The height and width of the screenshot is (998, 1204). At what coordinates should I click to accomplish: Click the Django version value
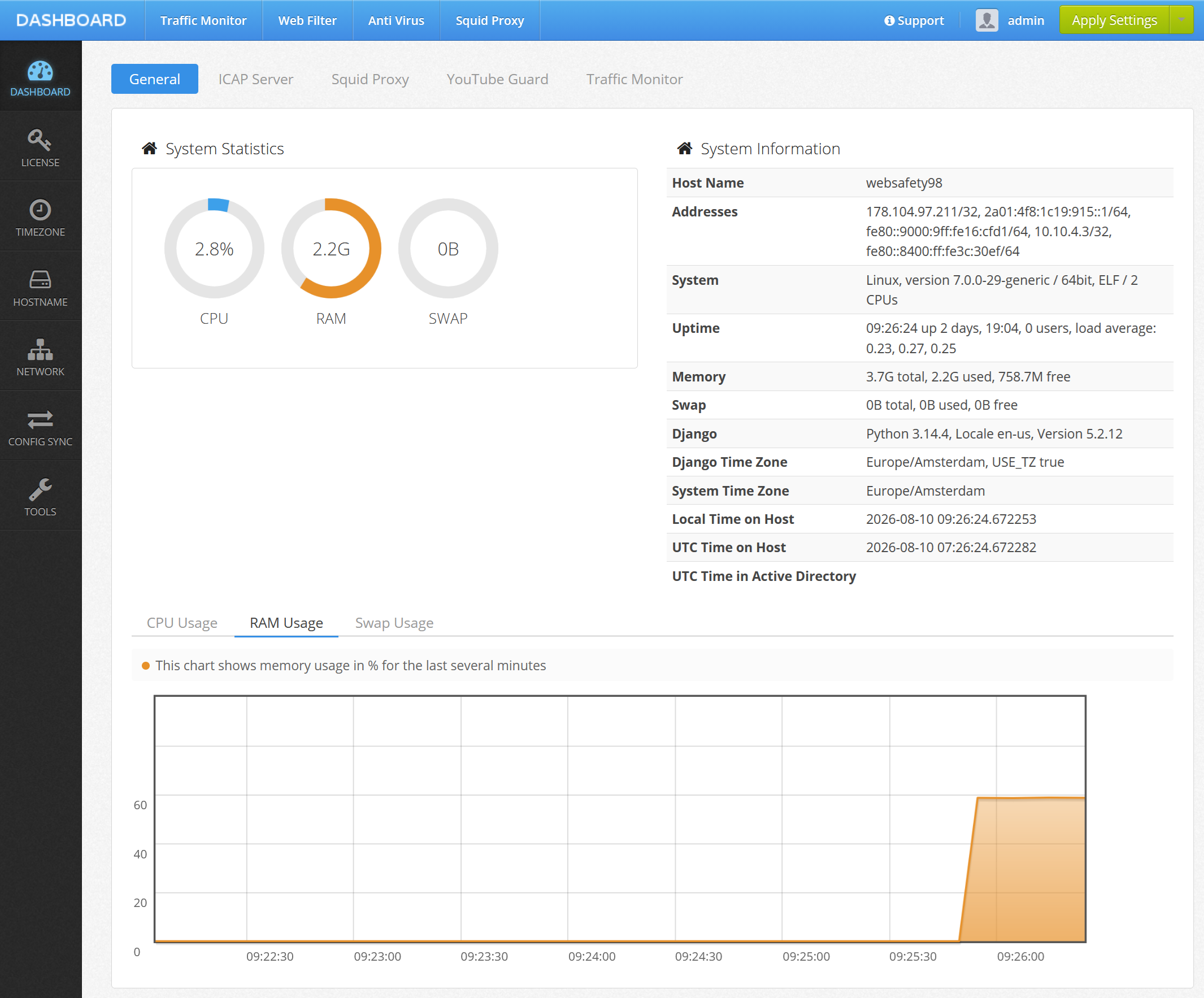994,433
